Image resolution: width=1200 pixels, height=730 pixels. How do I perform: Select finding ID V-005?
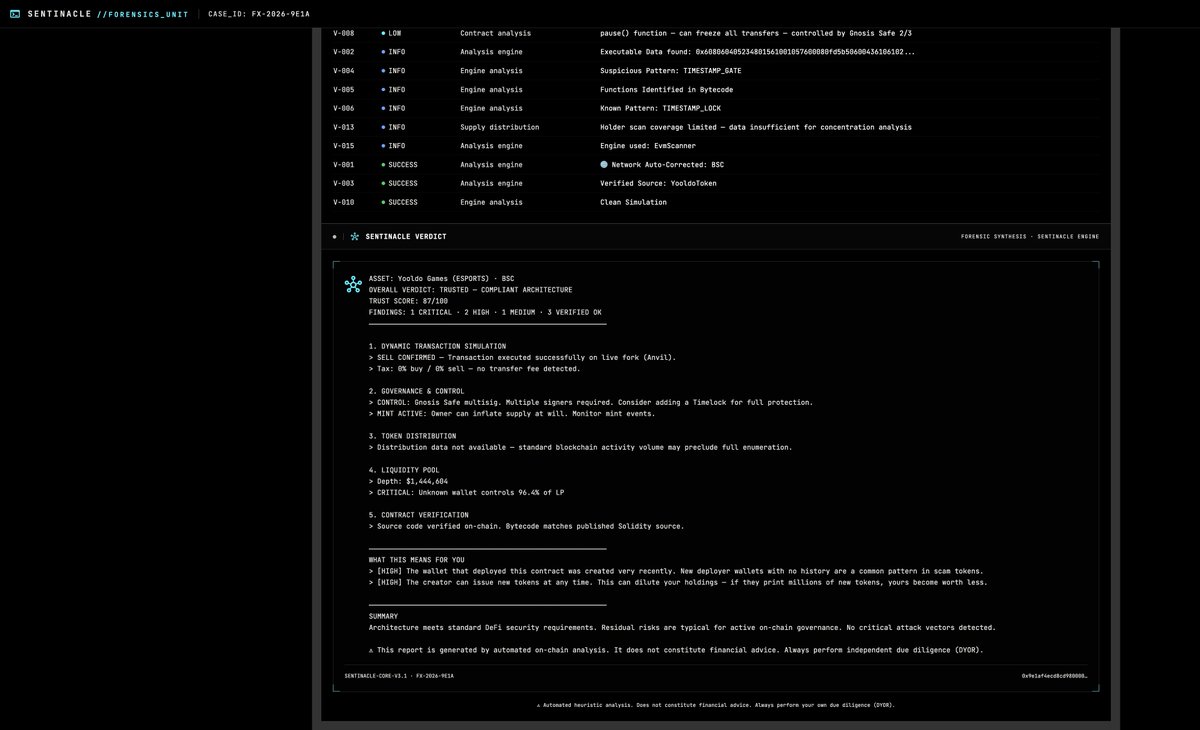coord(343,90)
